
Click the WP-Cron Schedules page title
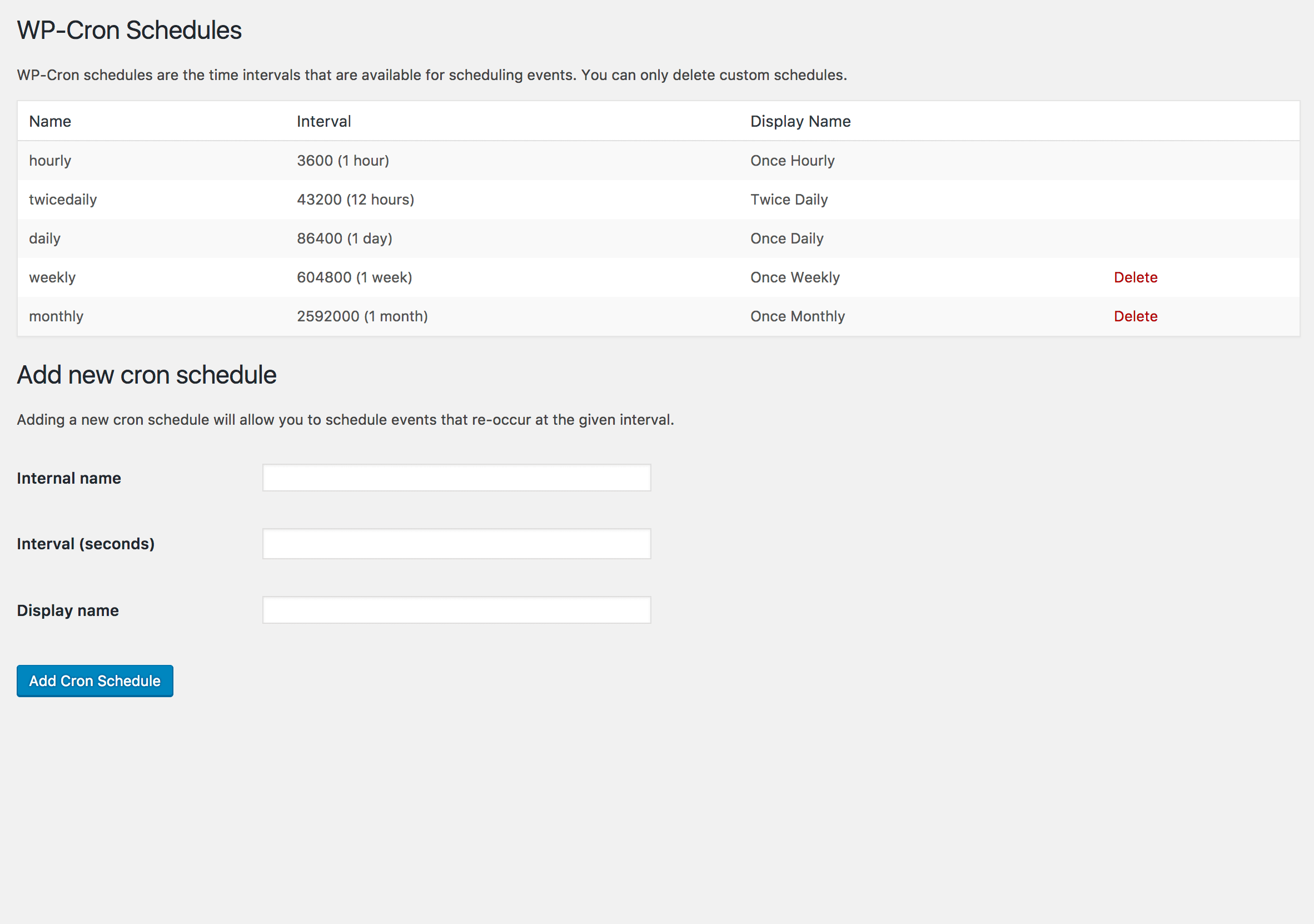(130, 31)
